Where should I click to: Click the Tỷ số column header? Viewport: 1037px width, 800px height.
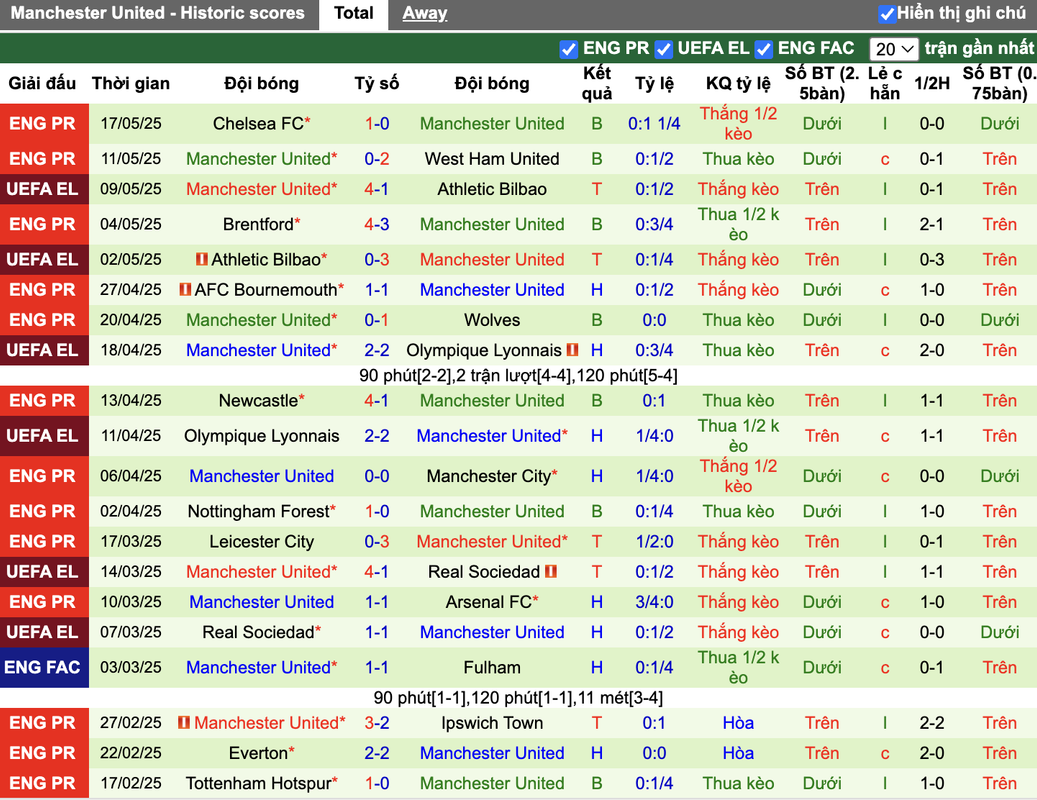point(377,83)
